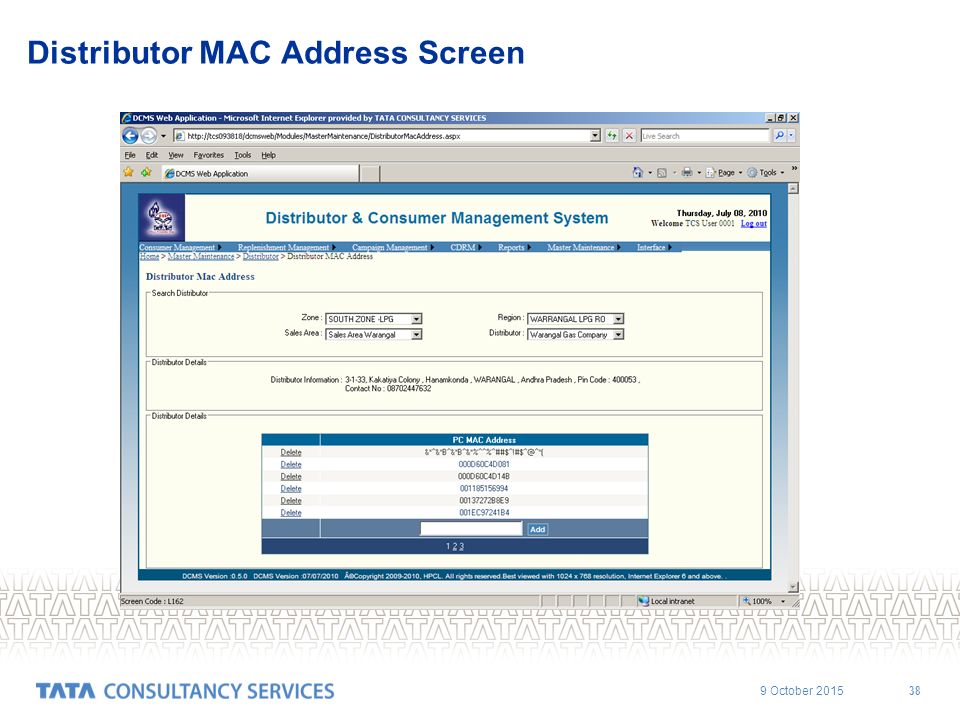Click the Print icon in toolbar
This screenshot has height=720, width=960.
pyautogui.click(x=687, y=173)
